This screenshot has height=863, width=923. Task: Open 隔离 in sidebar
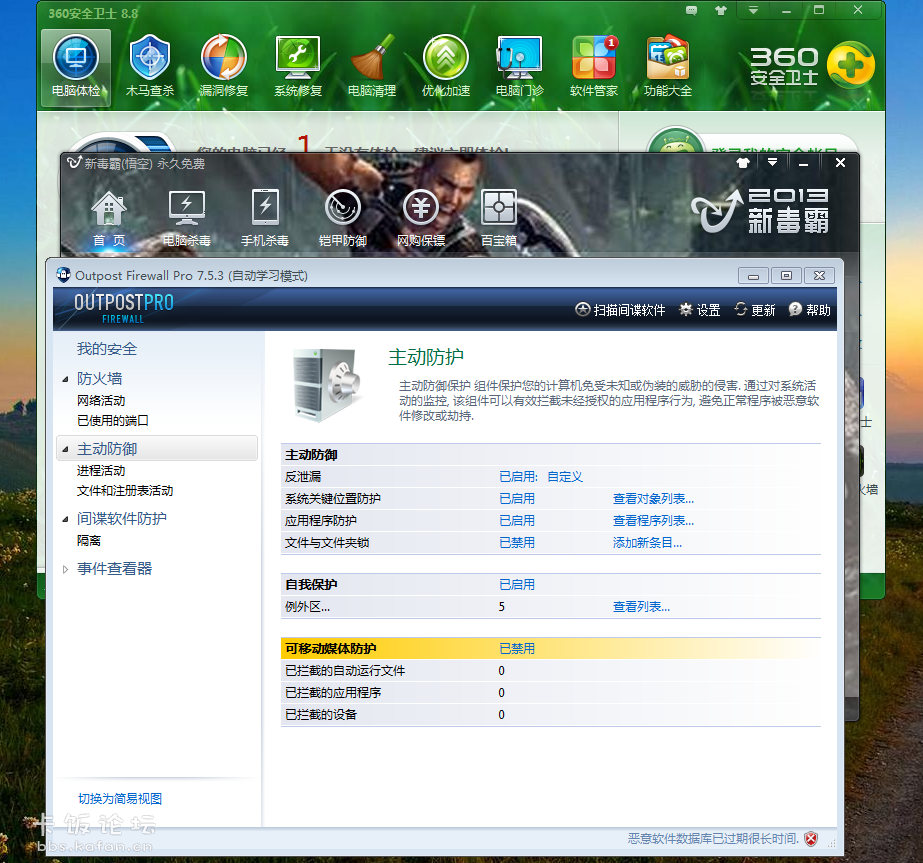point(89,541)
